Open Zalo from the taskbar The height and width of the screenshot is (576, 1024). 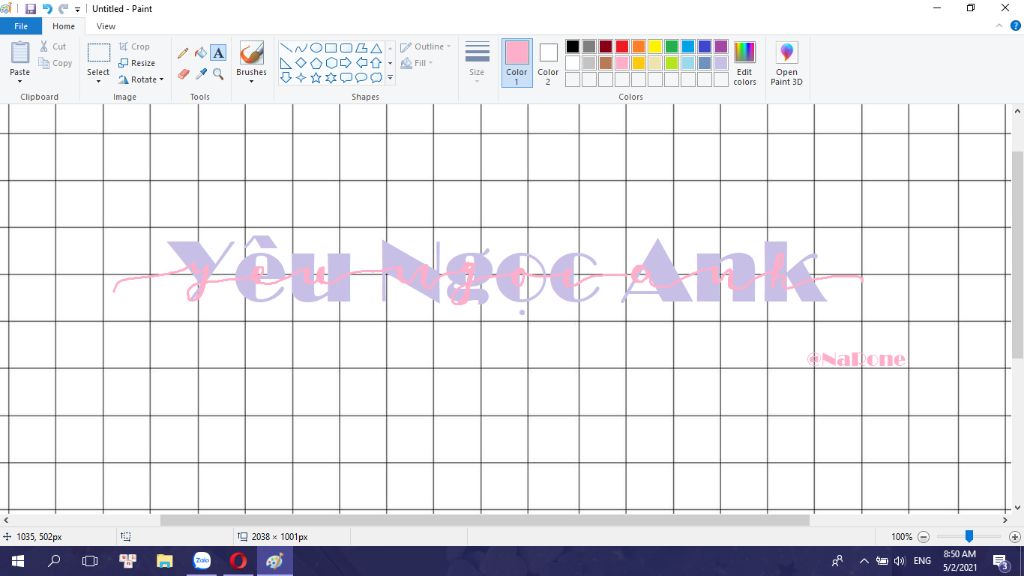tap(202, 561)
